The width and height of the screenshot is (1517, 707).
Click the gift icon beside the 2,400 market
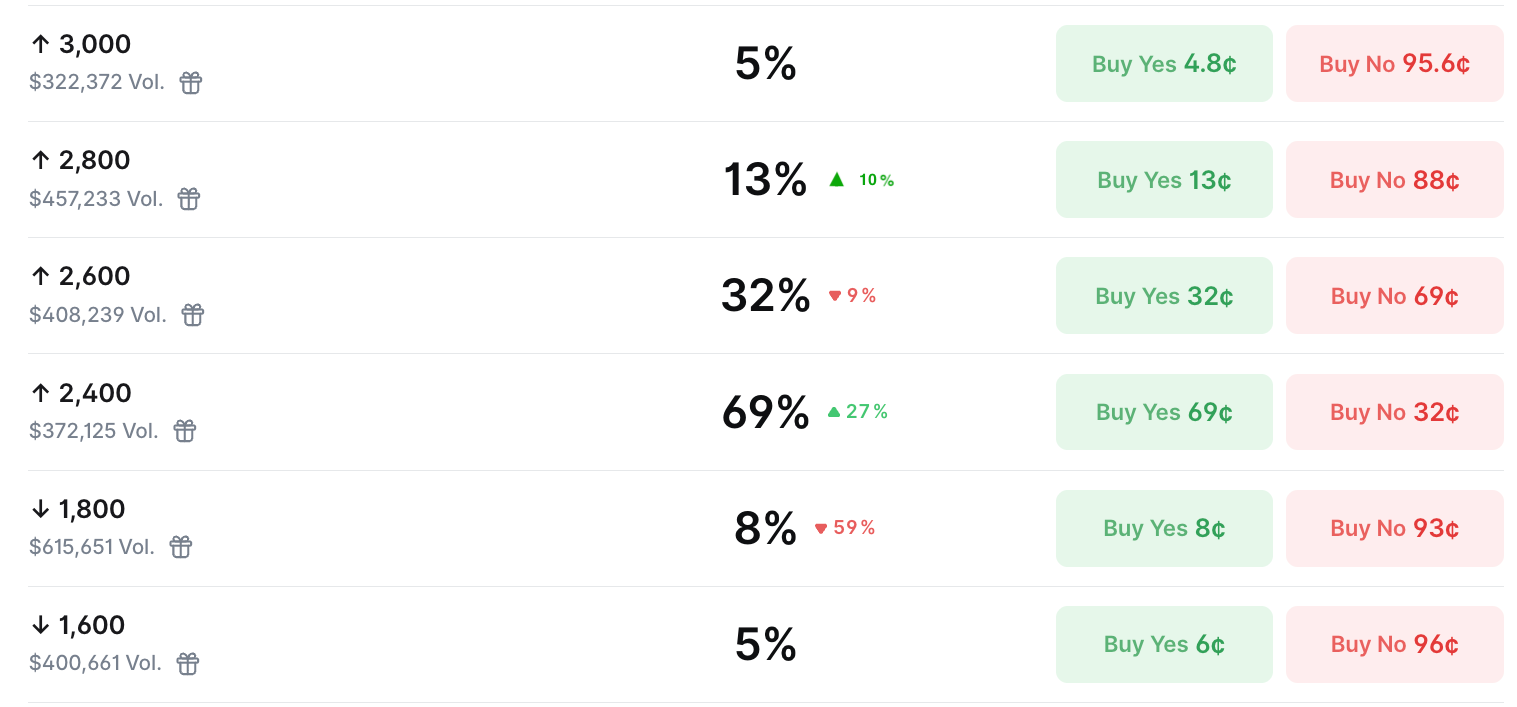(184, 430)
